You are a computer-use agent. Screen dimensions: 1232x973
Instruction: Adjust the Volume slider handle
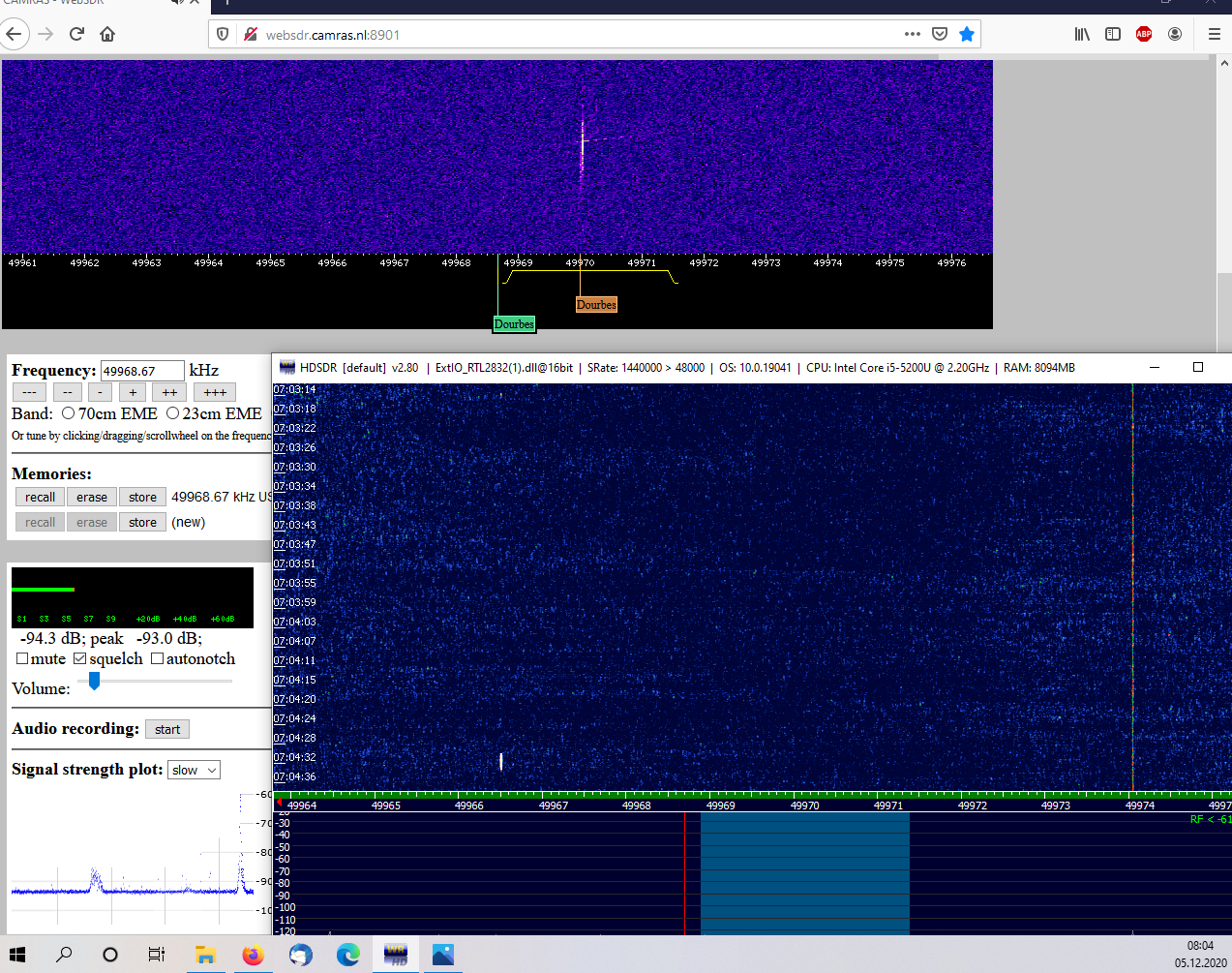(94, 681)
